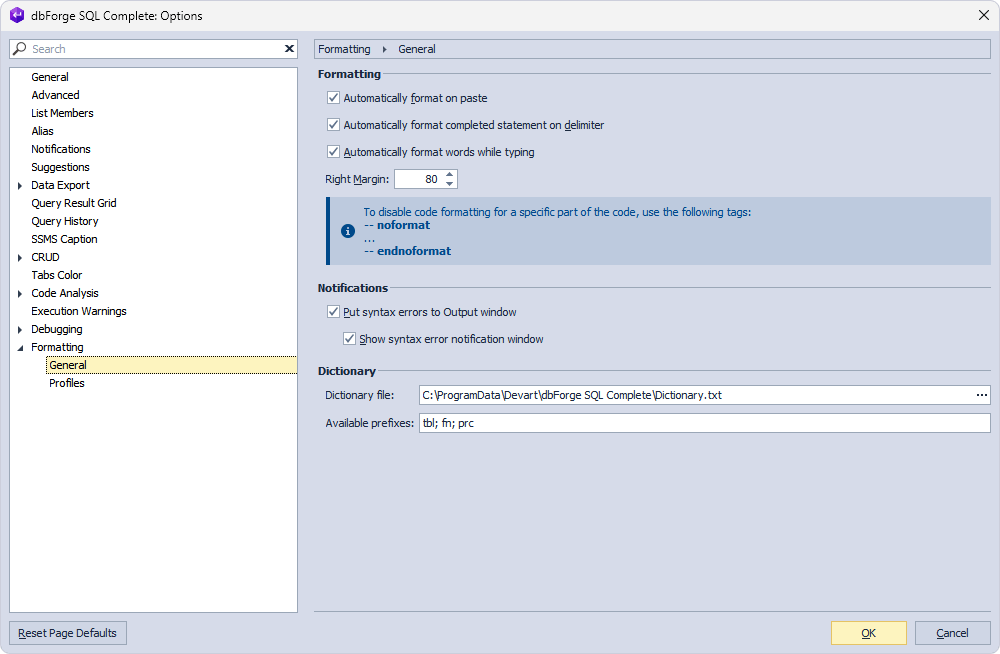Open Profiles under Formatting

67,383
